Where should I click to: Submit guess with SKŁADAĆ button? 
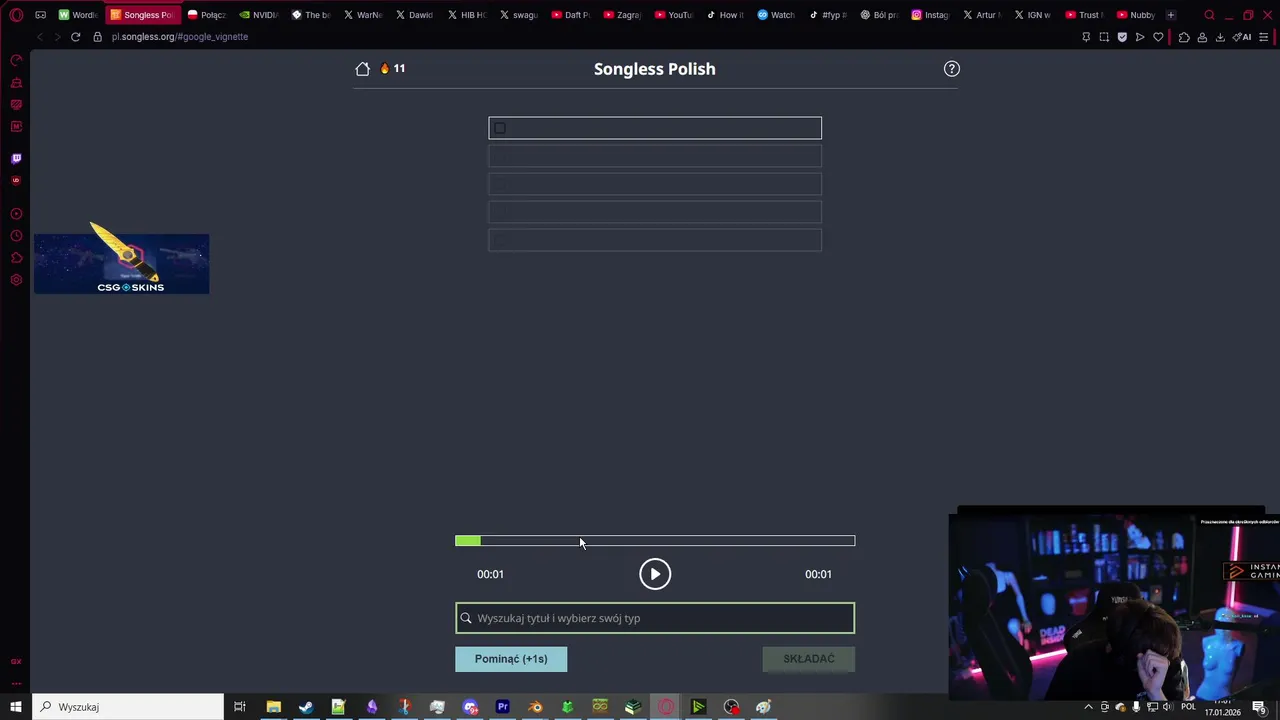[x=809, y=659]
